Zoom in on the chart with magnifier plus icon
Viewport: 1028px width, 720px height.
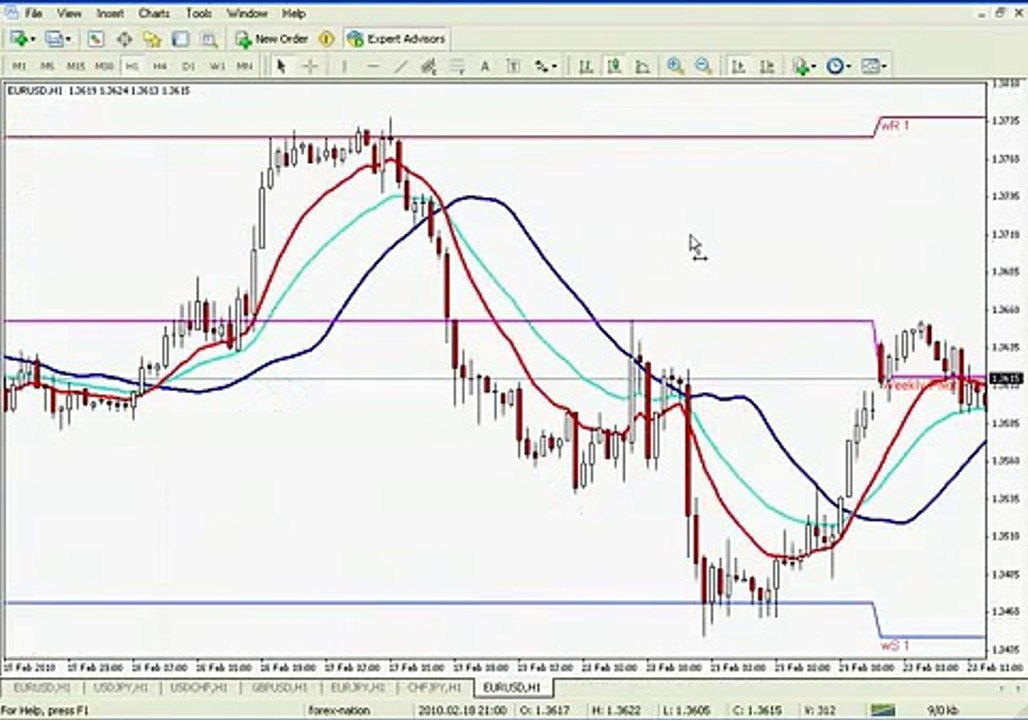point(675,66)
